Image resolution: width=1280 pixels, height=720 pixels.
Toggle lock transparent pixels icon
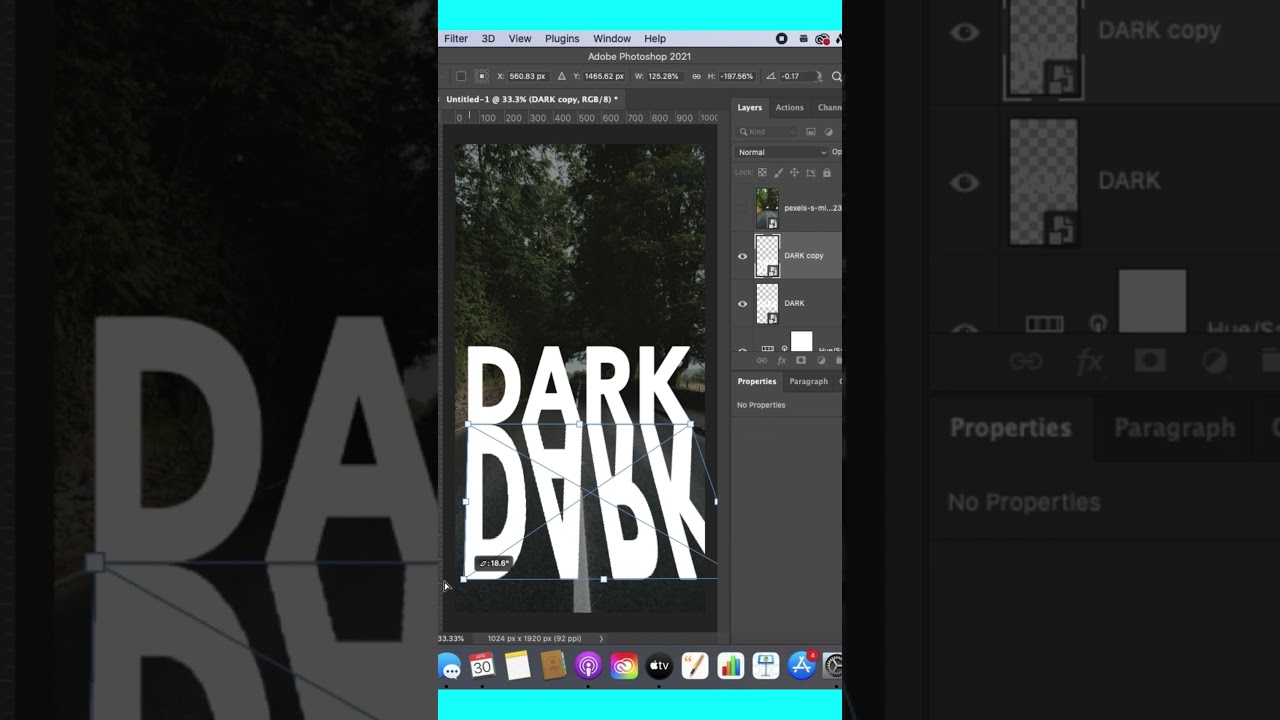tap(762, 172)
